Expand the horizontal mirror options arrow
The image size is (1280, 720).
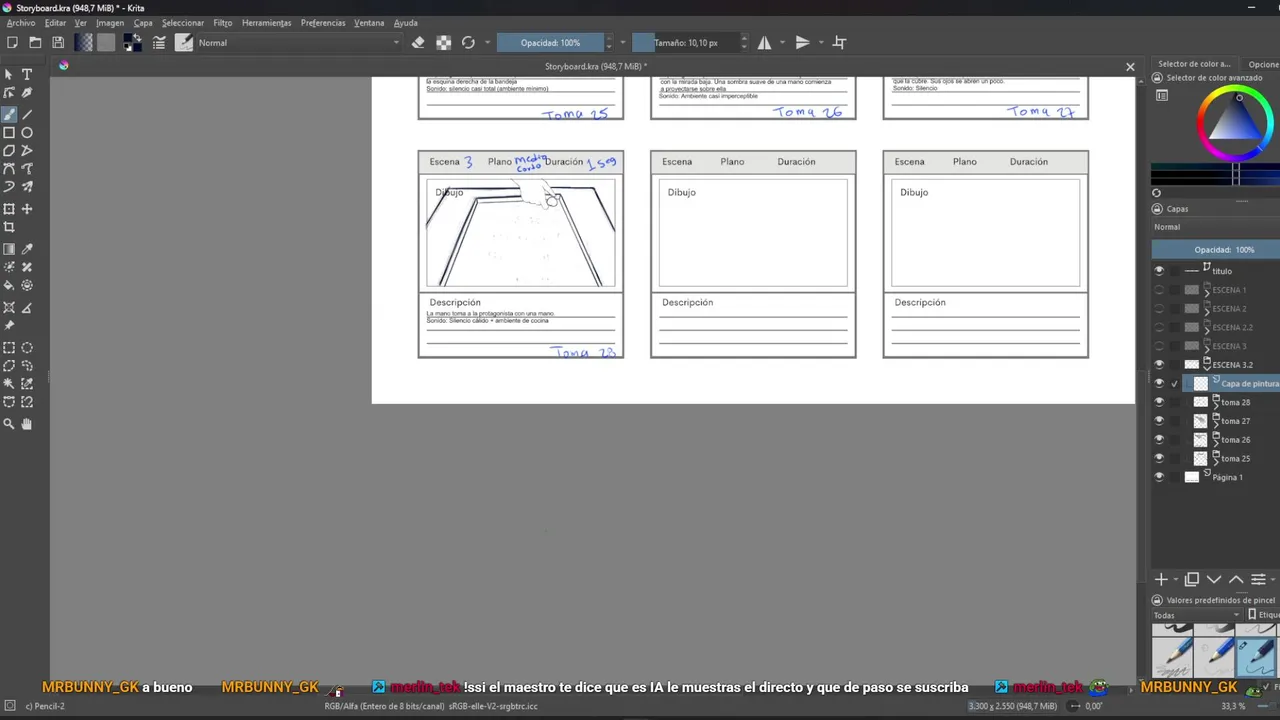click(783, 43)
